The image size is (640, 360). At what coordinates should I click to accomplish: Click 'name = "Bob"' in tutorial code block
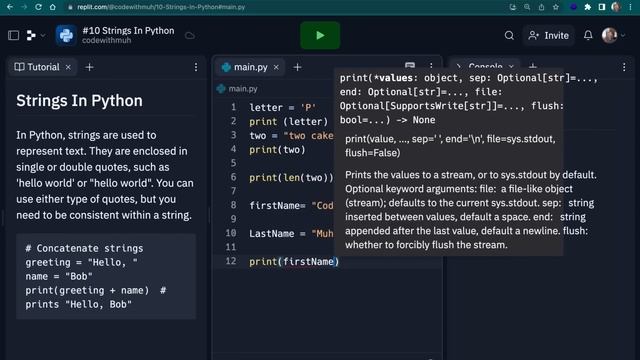(x=59, y=276)
